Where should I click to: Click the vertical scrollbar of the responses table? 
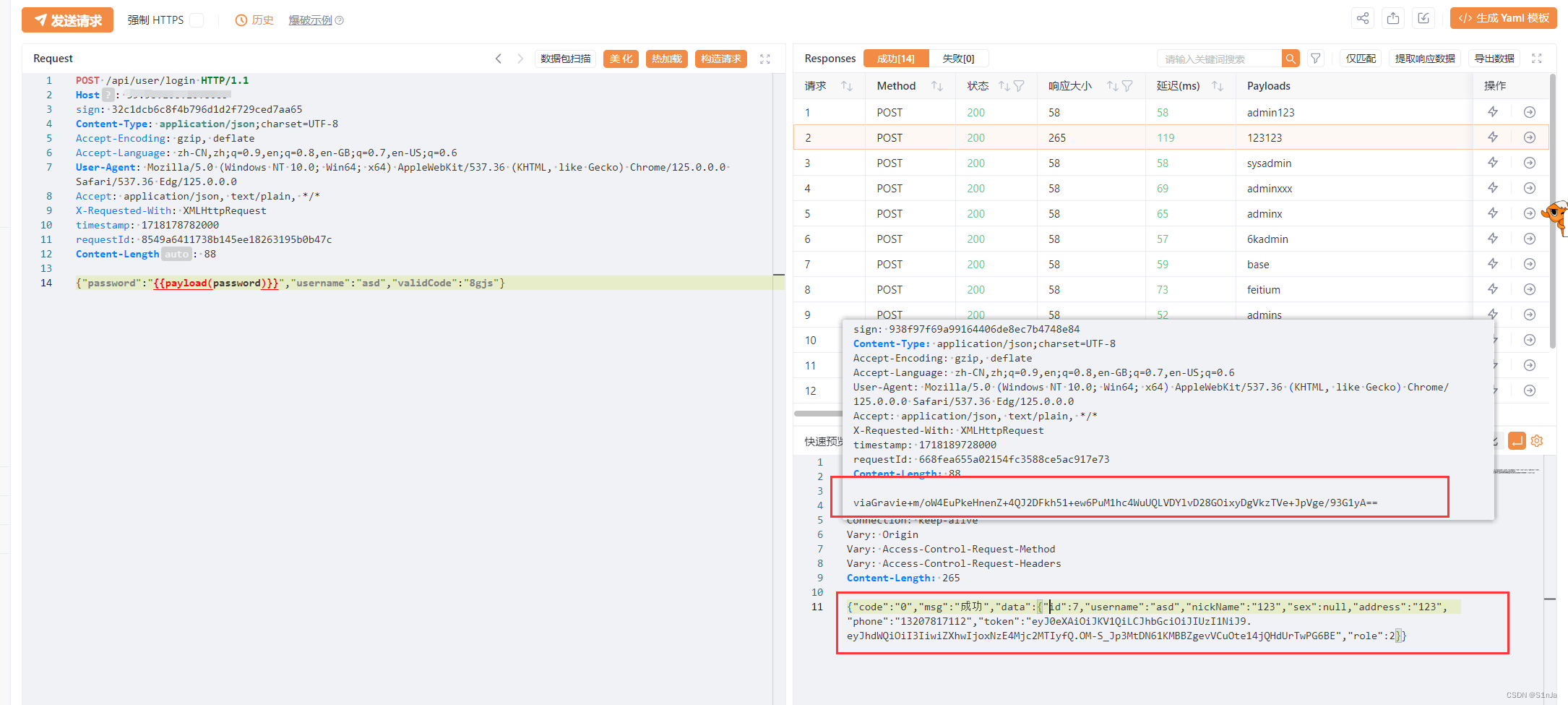pos(1552,210)
